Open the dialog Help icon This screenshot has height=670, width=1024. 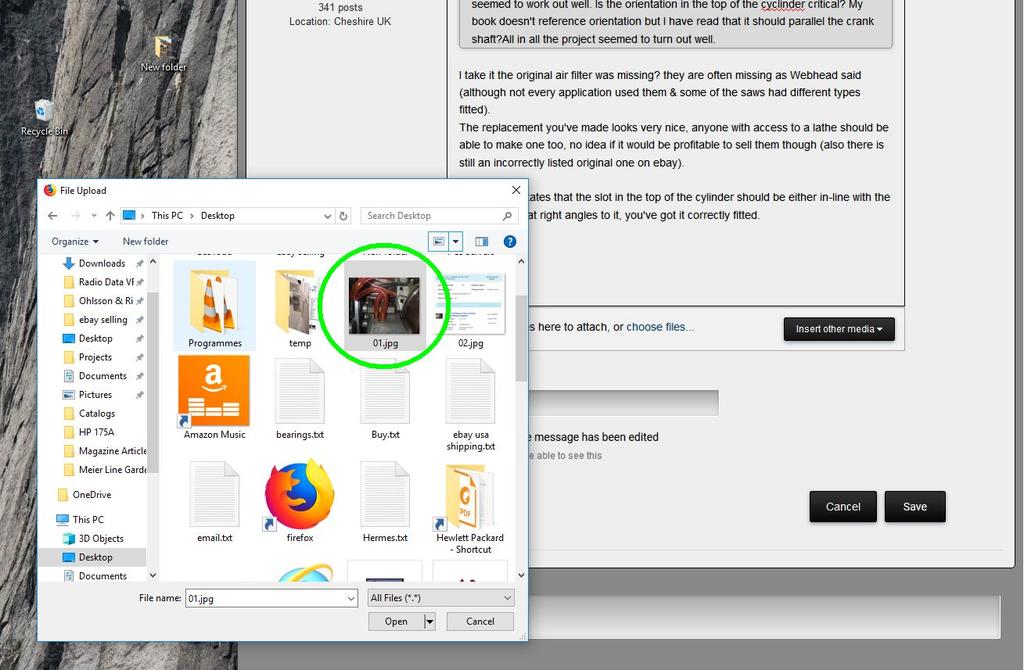[x=509, y=241]
